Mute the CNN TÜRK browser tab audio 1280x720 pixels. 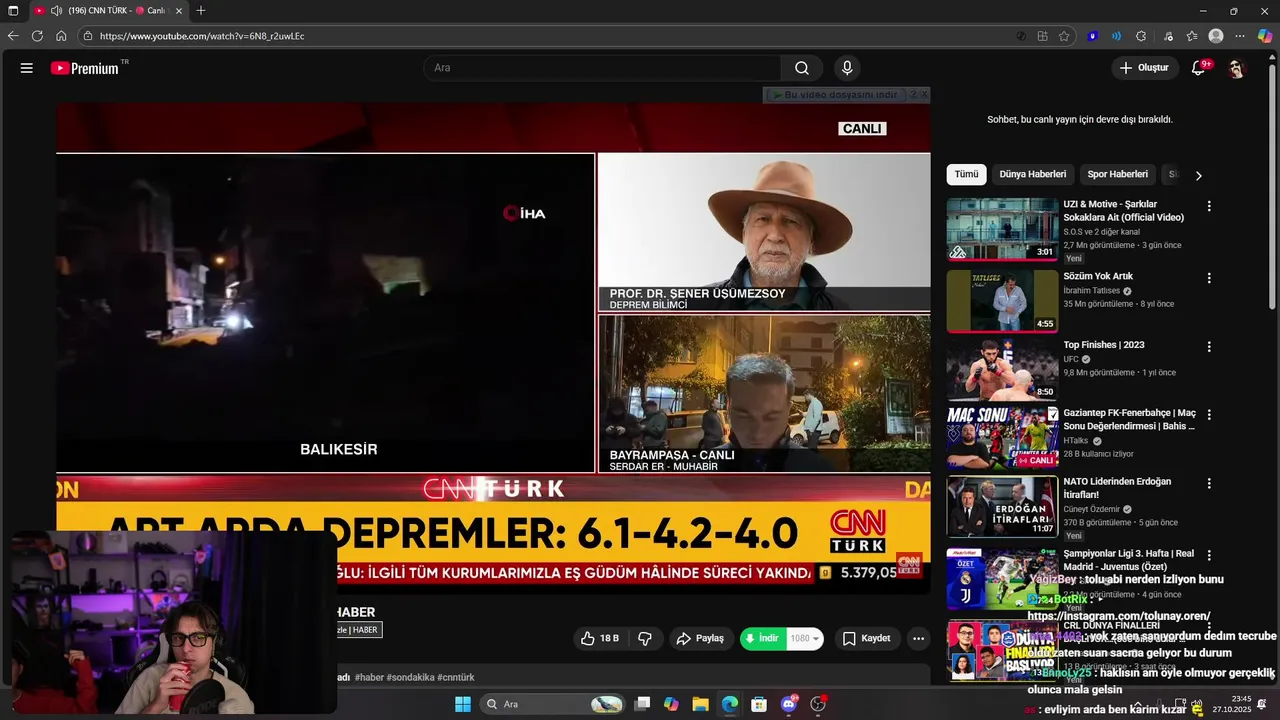56,10
